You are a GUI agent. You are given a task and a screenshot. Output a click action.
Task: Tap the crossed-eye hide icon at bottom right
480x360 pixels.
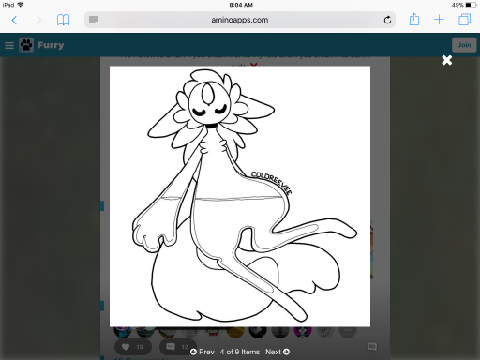[372, 347]
